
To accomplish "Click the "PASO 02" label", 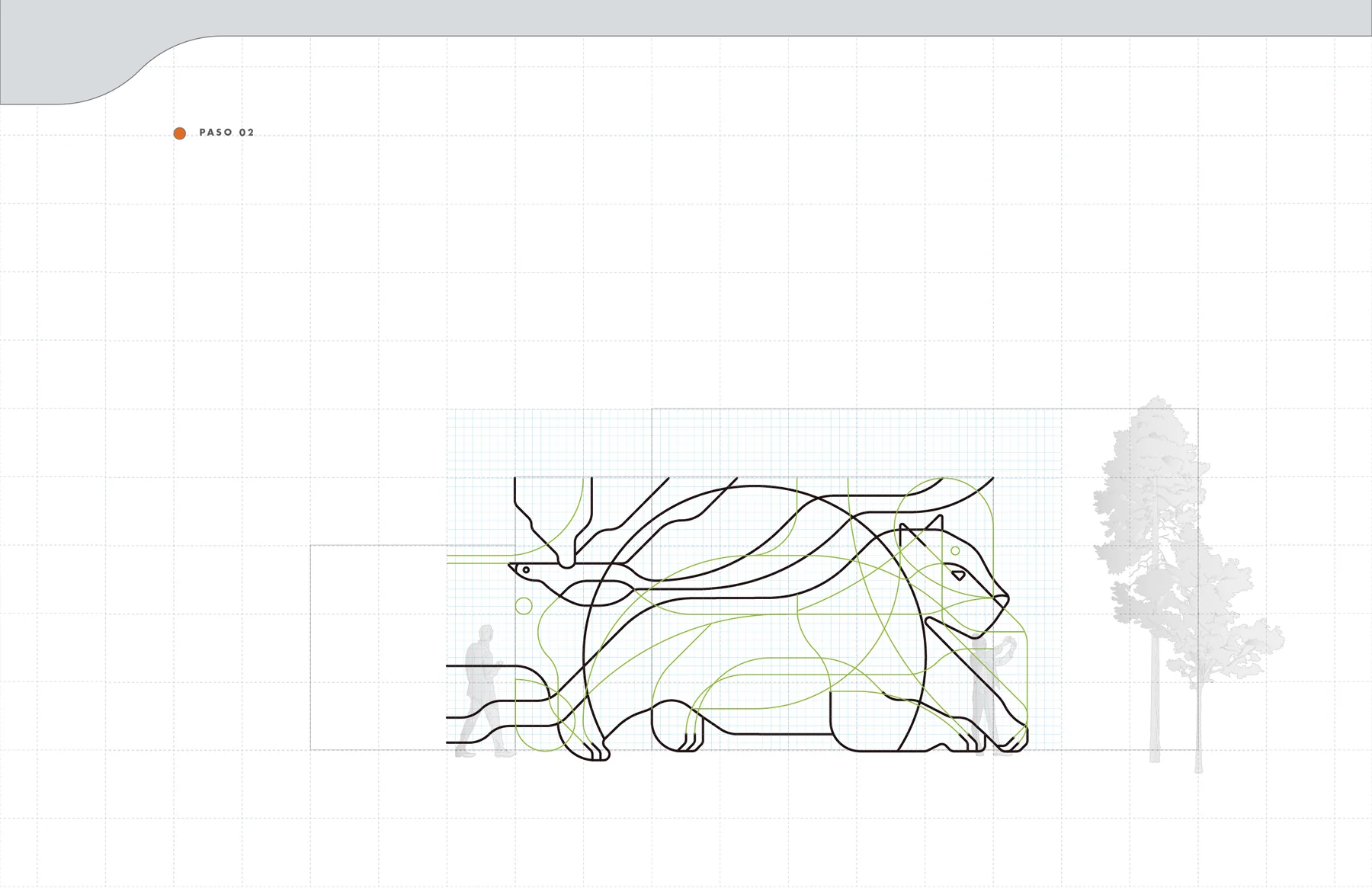I will click(226, 133).
